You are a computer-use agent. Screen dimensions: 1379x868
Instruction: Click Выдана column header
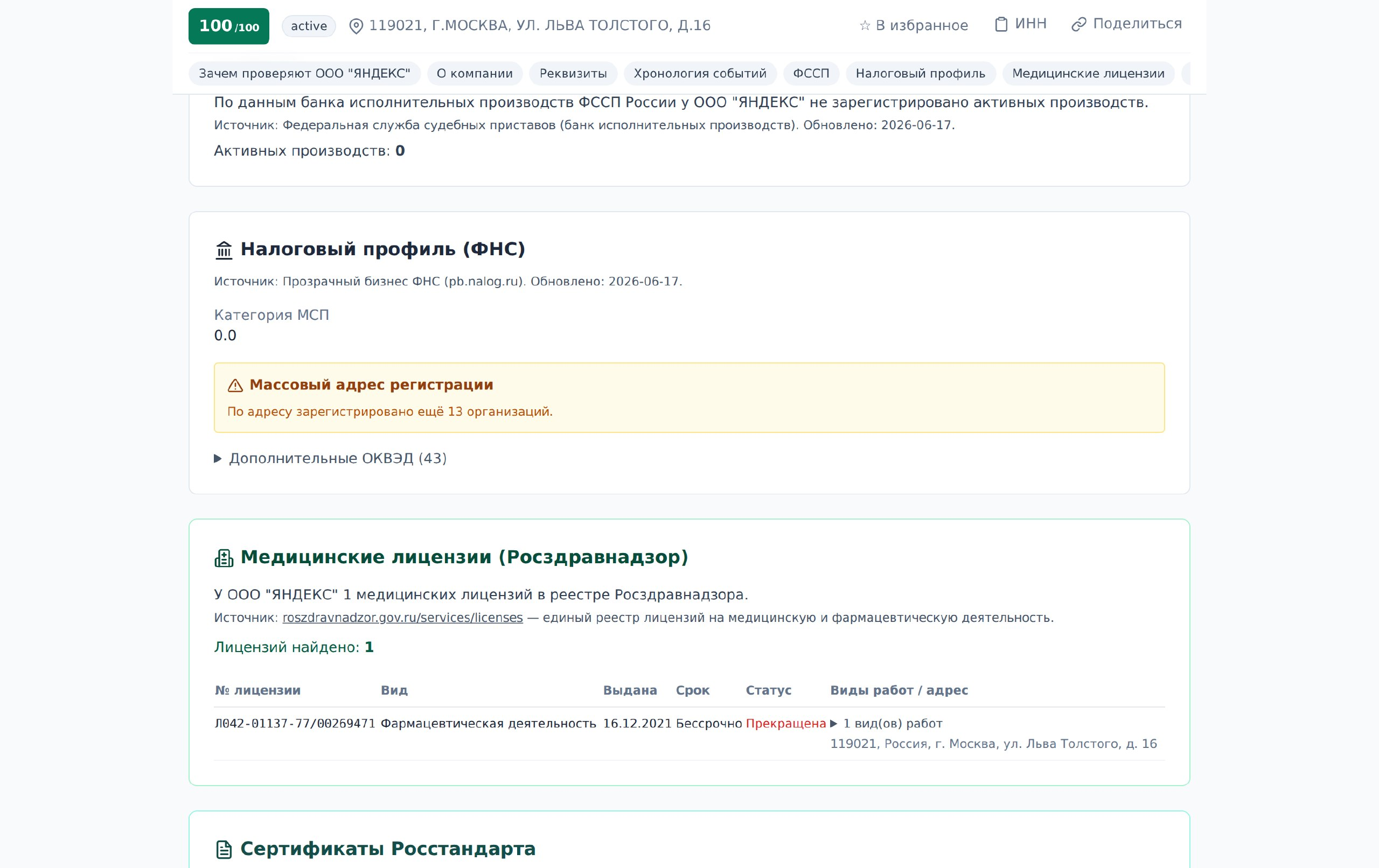click(x=630, y=690)
